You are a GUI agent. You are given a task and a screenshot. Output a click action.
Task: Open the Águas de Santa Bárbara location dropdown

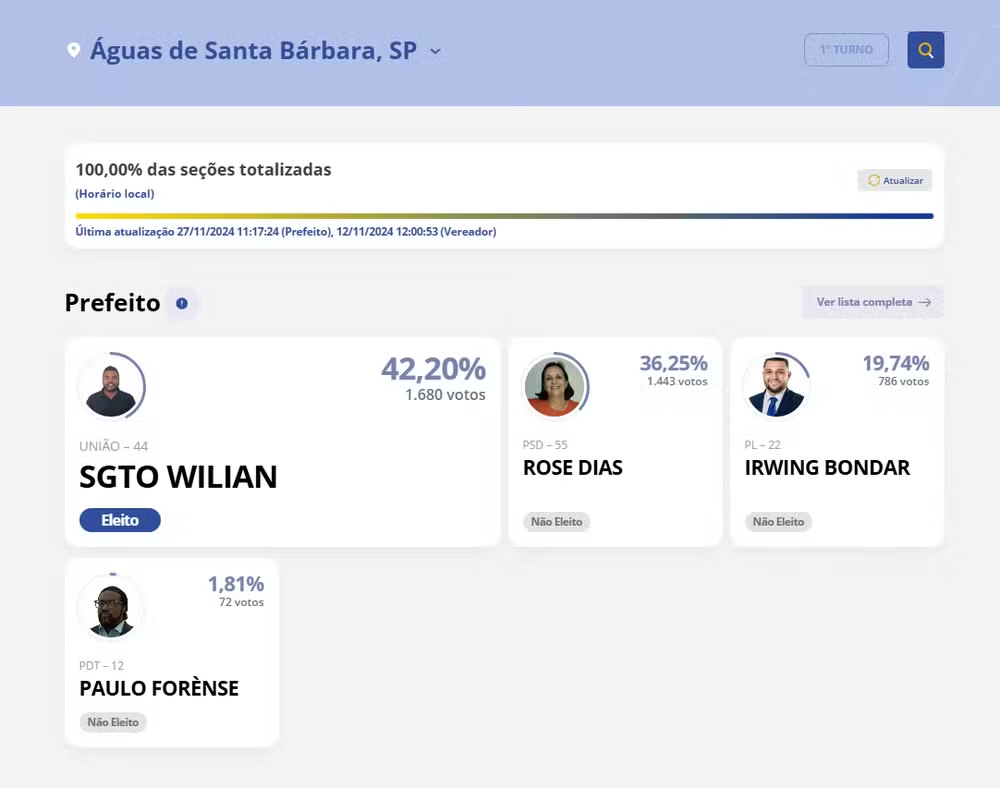click(253, 50)
